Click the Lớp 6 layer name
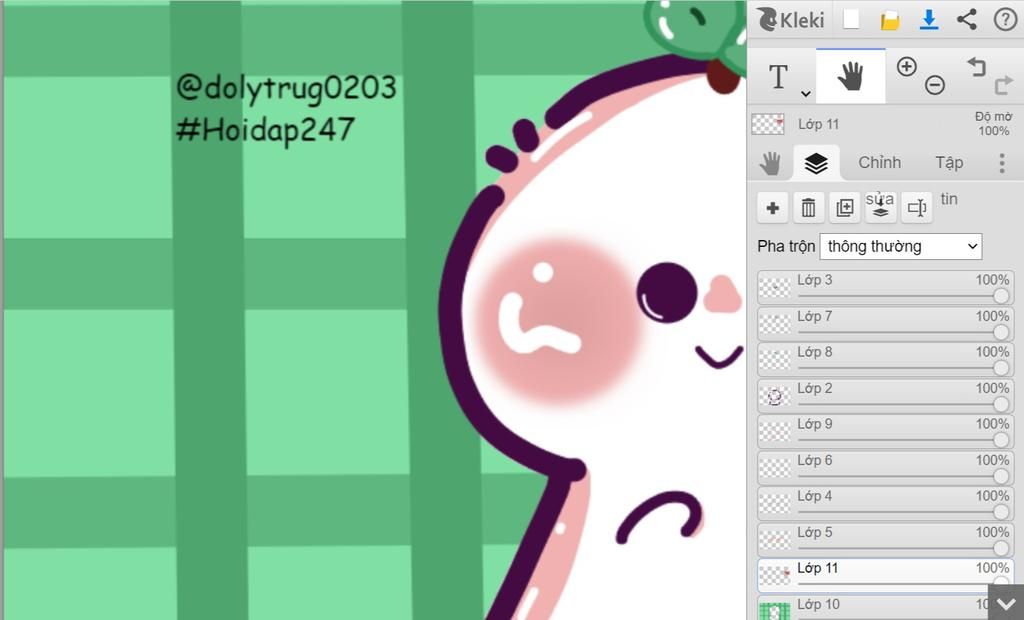 (814, 461)
